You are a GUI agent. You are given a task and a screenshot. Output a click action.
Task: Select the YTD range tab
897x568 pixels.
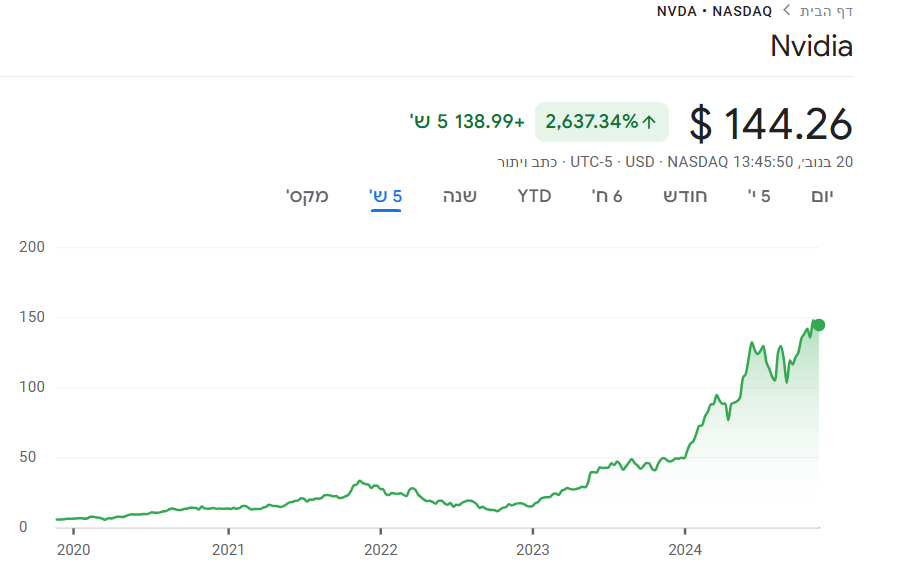click(534, 196)
